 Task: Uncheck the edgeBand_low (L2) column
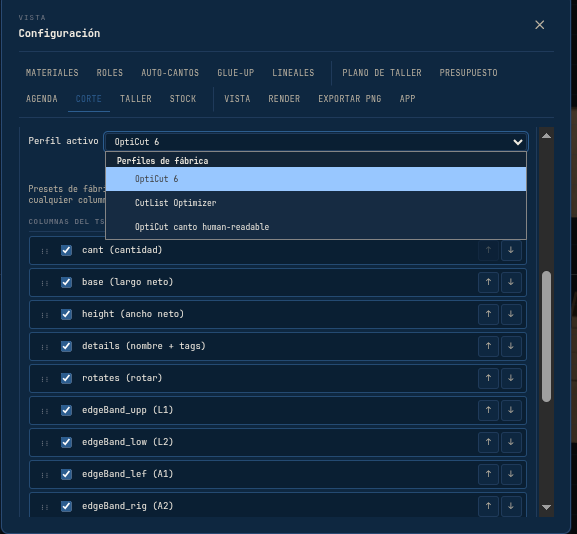click(66, 442)
